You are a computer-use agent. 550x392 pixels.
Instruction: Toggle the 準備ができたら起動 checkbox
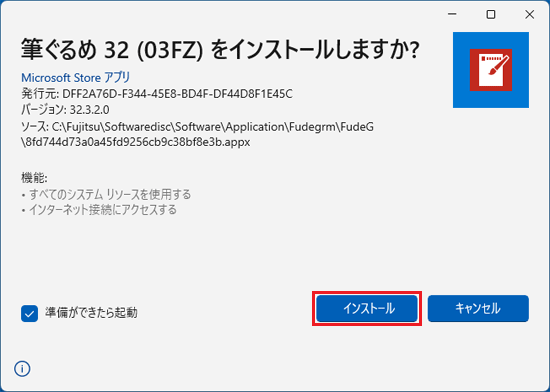(x=29, y=313)
